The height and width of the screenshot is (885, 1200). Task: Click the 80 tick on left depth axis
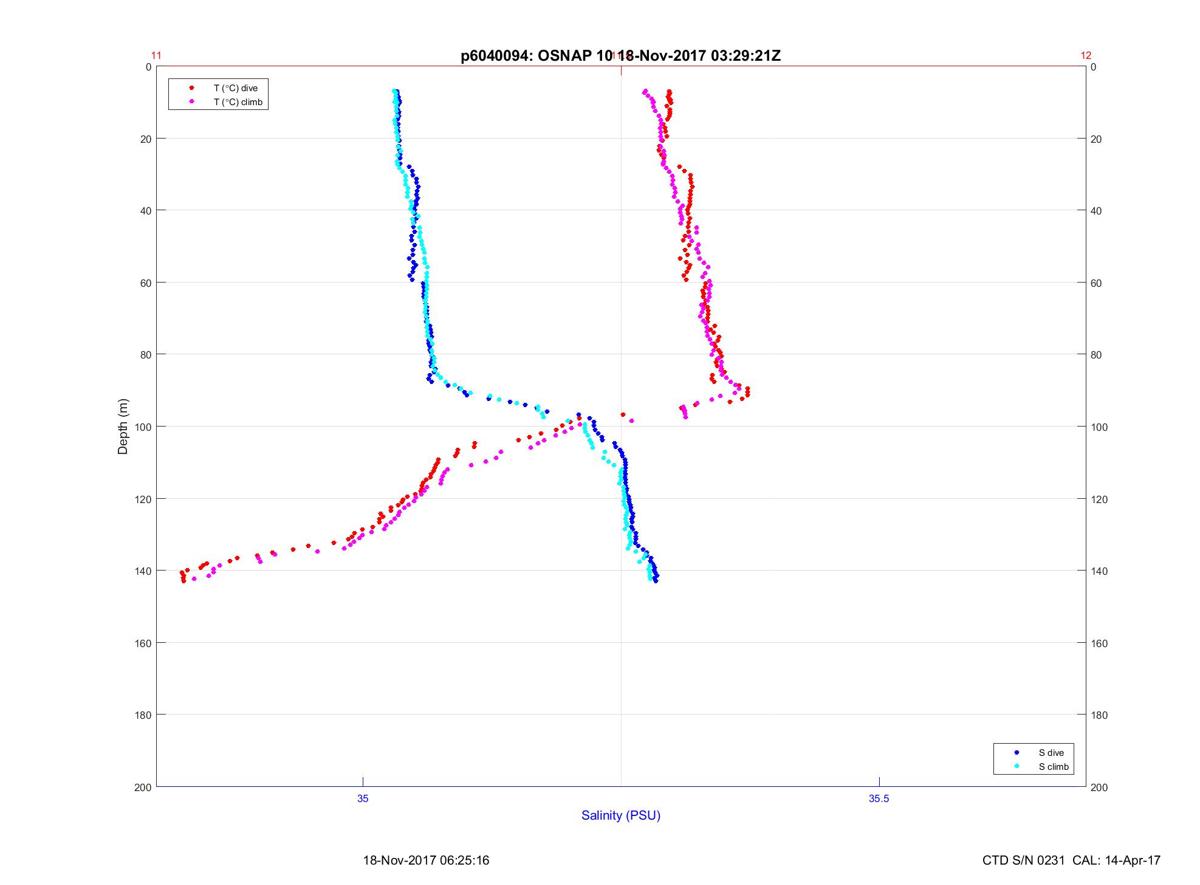(x=146, y=355)
